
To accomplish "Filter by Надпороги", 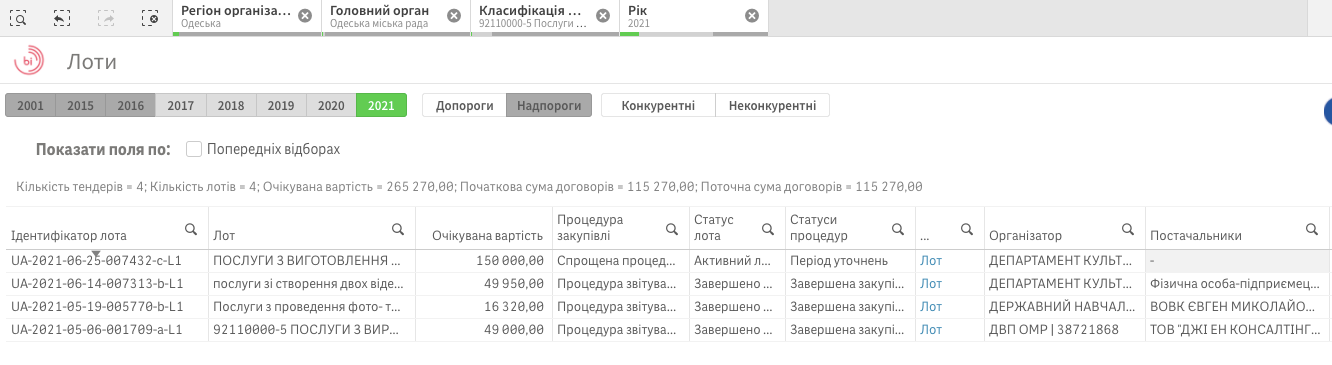I will point(549,105).
